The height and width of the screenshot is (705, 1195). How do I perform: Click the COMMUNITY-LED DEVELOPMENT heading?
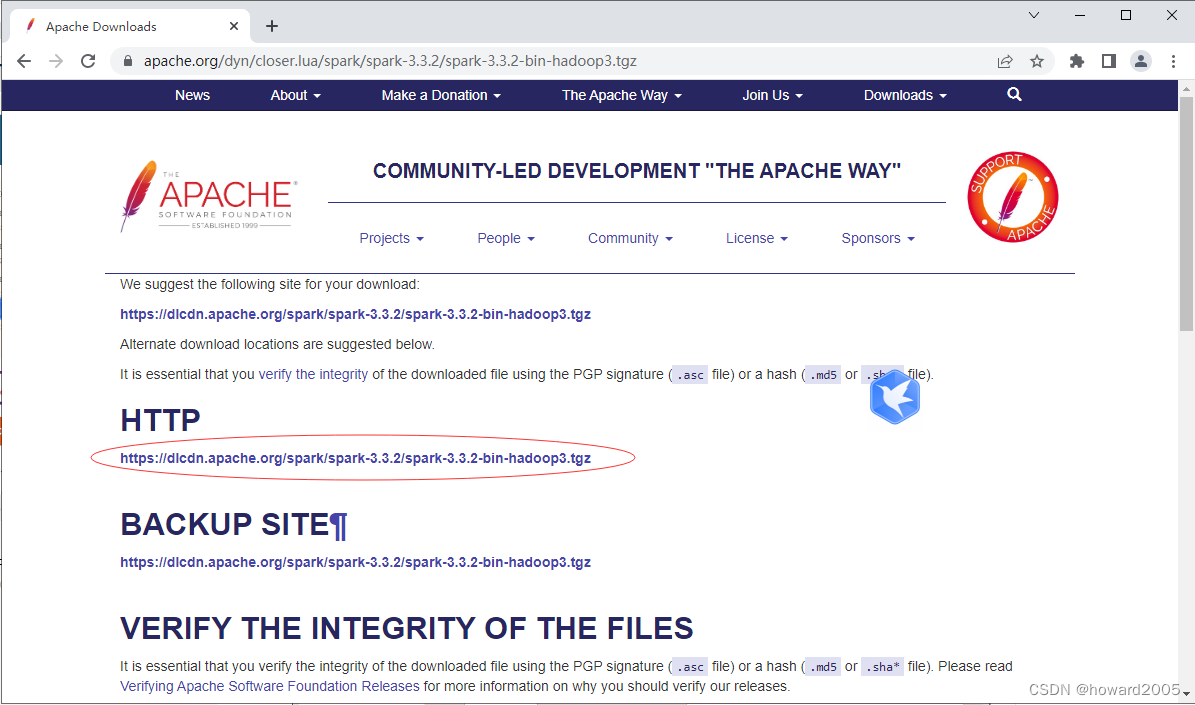click(x=636, y=171)
